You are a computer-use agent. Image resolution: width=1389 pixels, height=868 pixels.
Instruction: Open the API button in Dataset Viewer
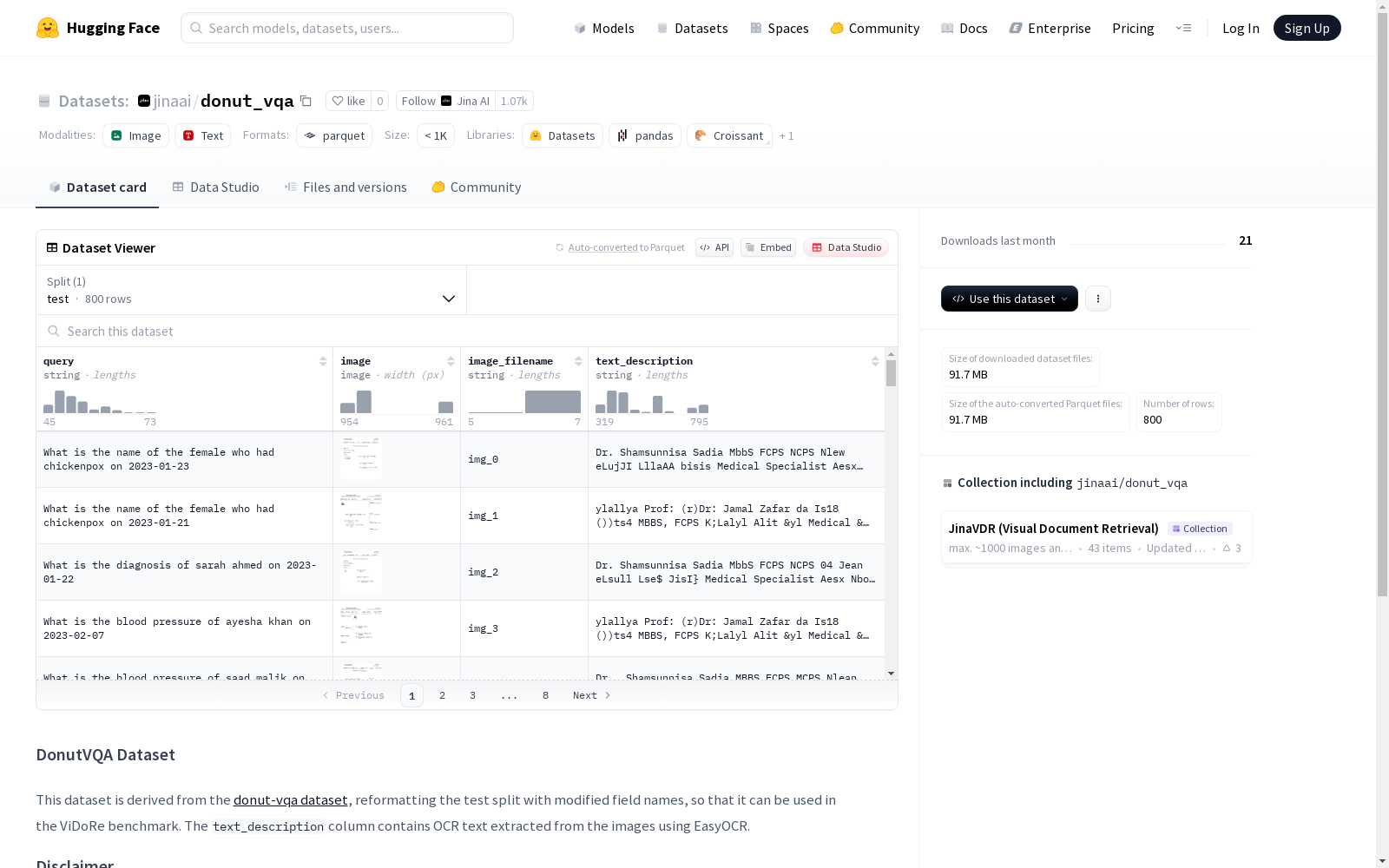(714, 247)
